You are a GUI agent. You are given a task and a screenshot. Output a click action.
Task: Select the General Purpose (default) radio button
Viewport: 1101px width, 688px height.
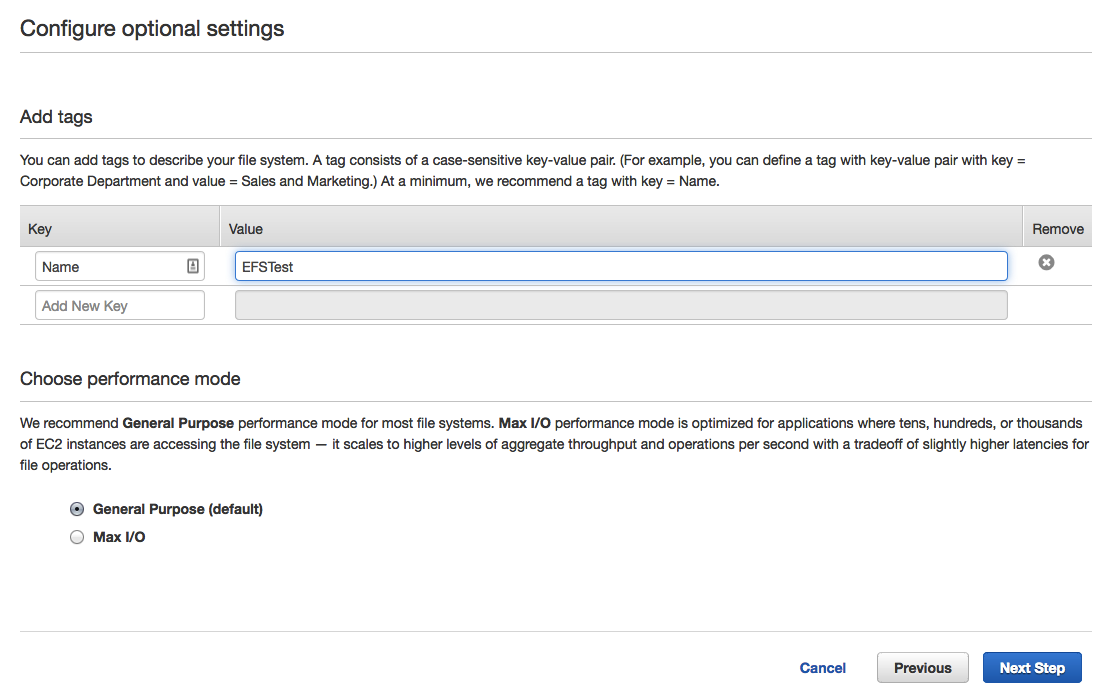pyautogui.click(x=77, y=509)
